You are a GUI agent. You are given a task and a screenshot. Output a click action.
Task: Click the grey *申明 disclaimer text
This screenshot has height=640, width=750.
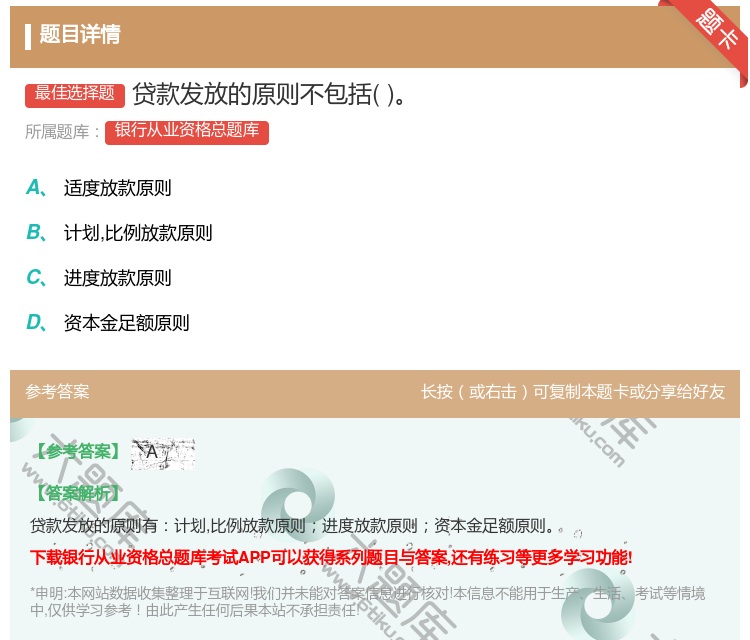367,601
